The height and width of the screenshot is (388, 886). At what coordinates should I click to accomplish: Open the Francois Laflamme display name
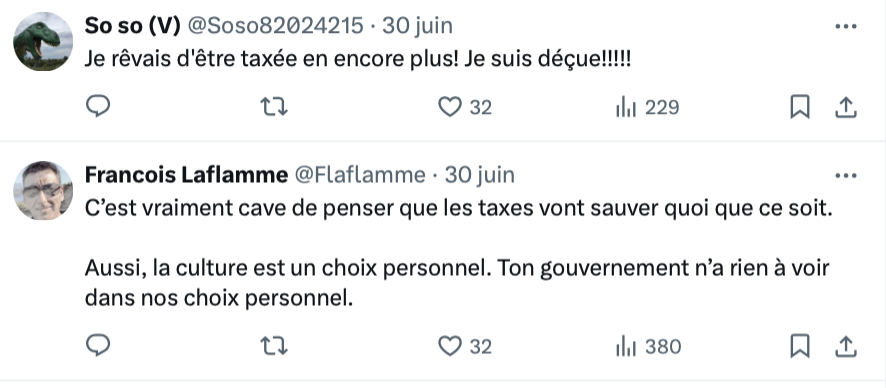click(x=186, y=175)
